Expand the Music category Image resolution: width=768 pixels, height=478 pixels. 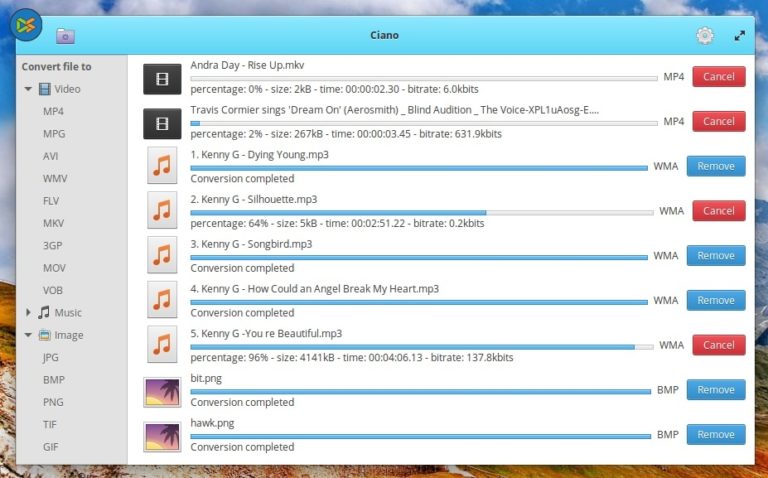29,313
